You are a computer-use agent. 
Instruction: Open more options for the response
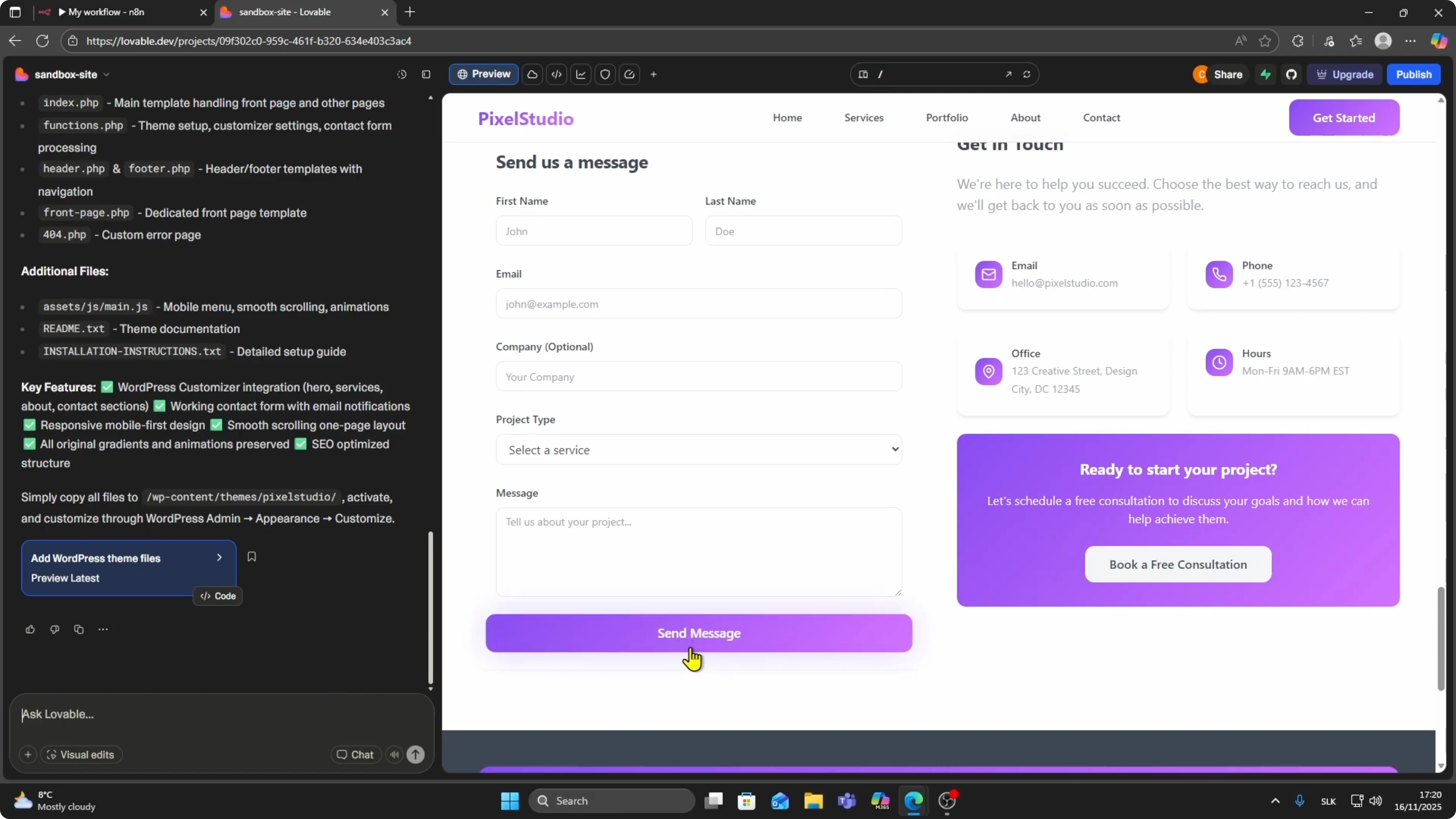coord(103,629)
